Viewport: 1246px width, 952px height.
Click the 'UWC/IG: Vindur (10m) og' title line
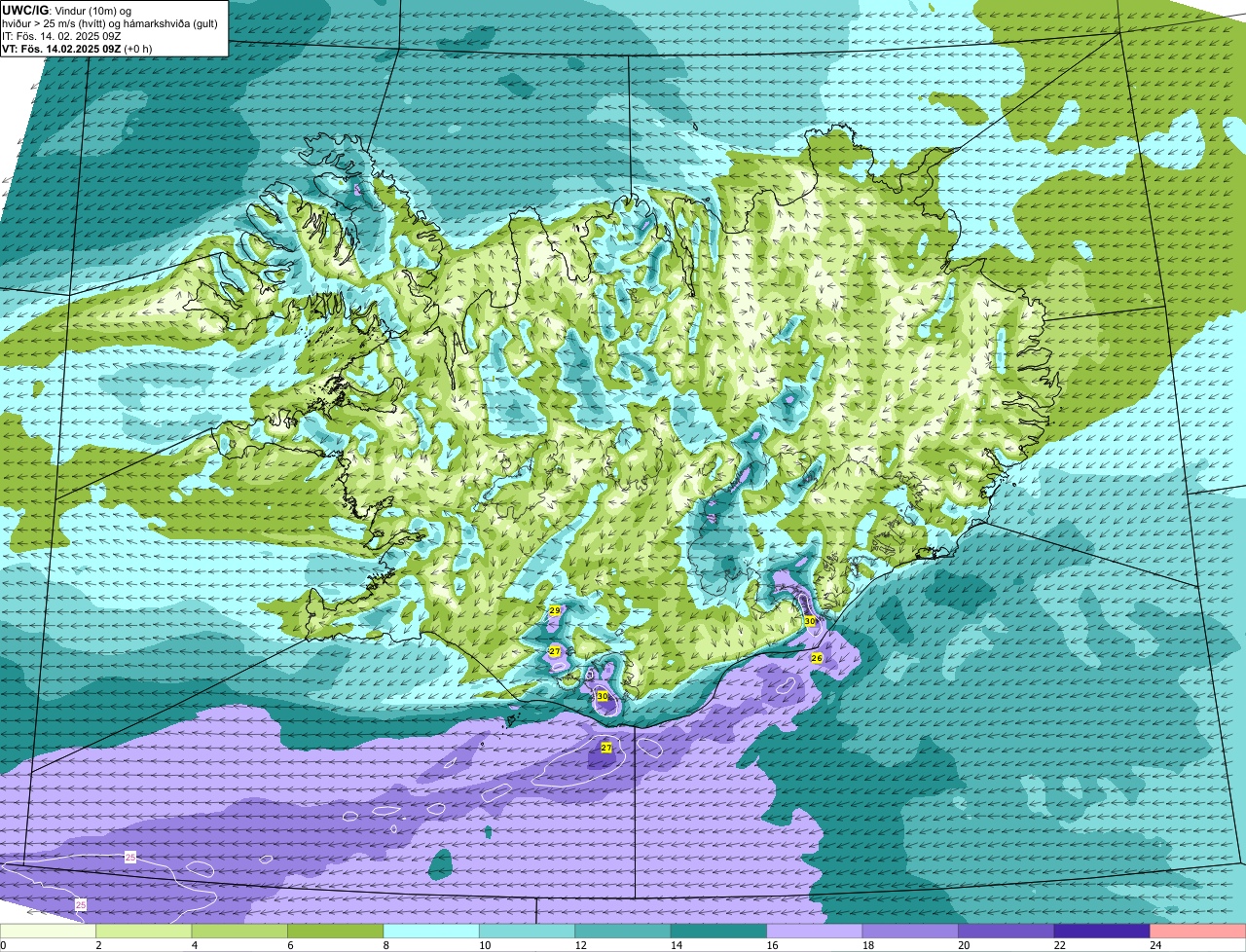[x=66, y=10]
